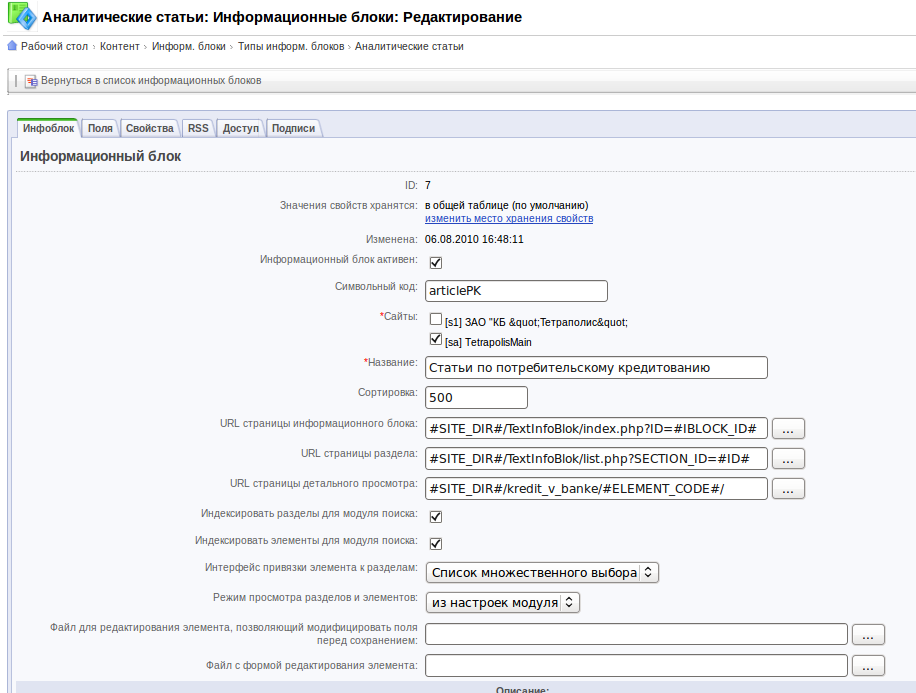The height and width of the screenshot is (693, 916).
Task: Open the Список множественного выбора dropdown
Action: (x=541, y=573)
